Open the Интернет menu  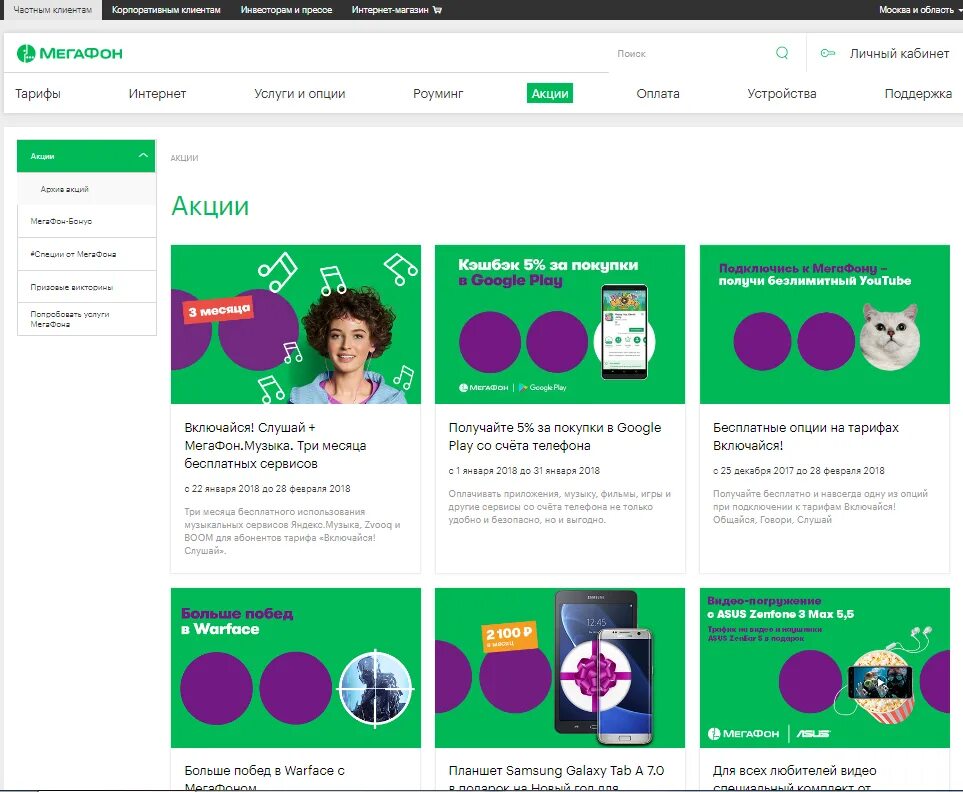click(x=157, y=93)
